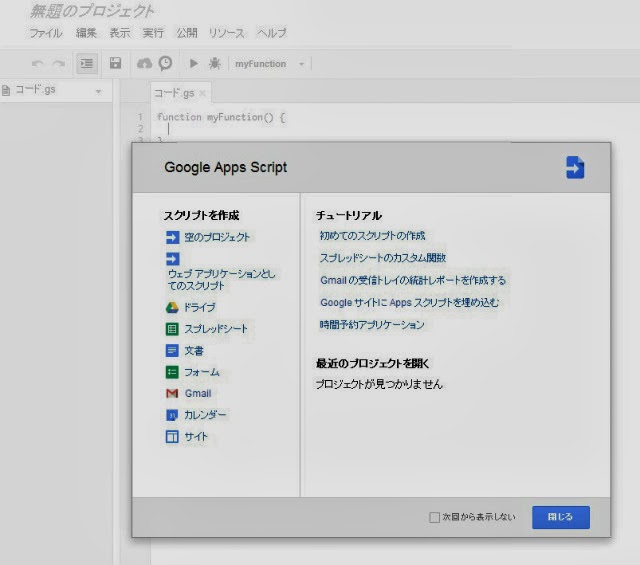Toggle the indent formatting toolbar button

tap(87, 64)
